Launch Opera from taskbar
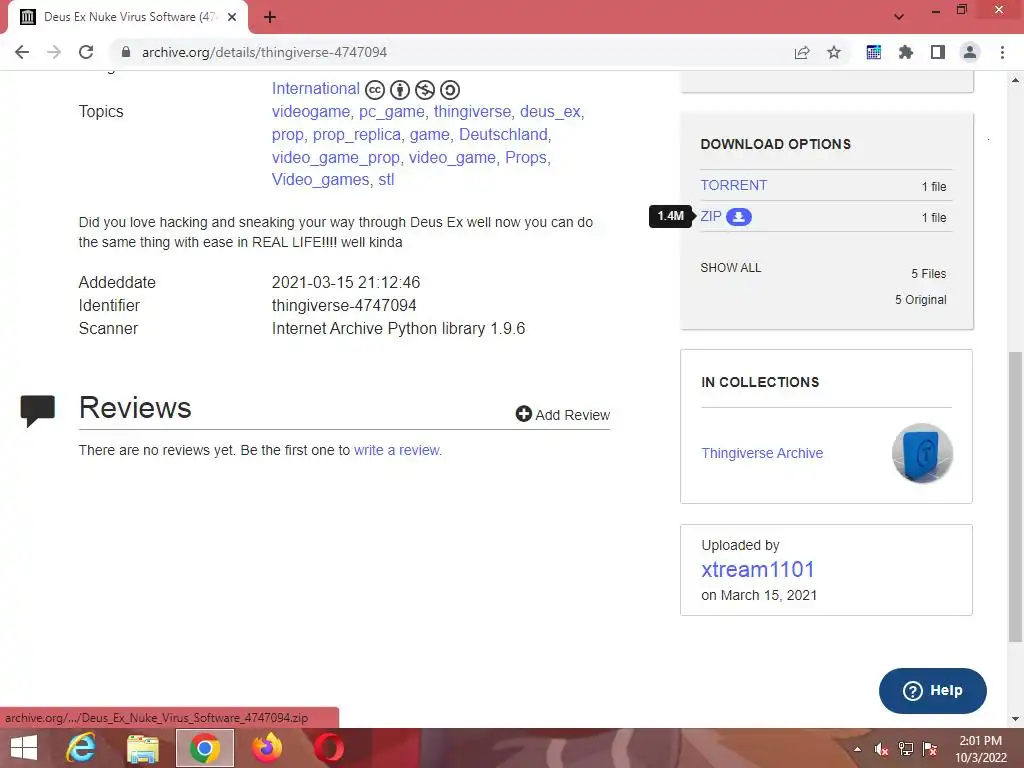The width and height of the screenshot is (1024, 768). click(328, 748)
